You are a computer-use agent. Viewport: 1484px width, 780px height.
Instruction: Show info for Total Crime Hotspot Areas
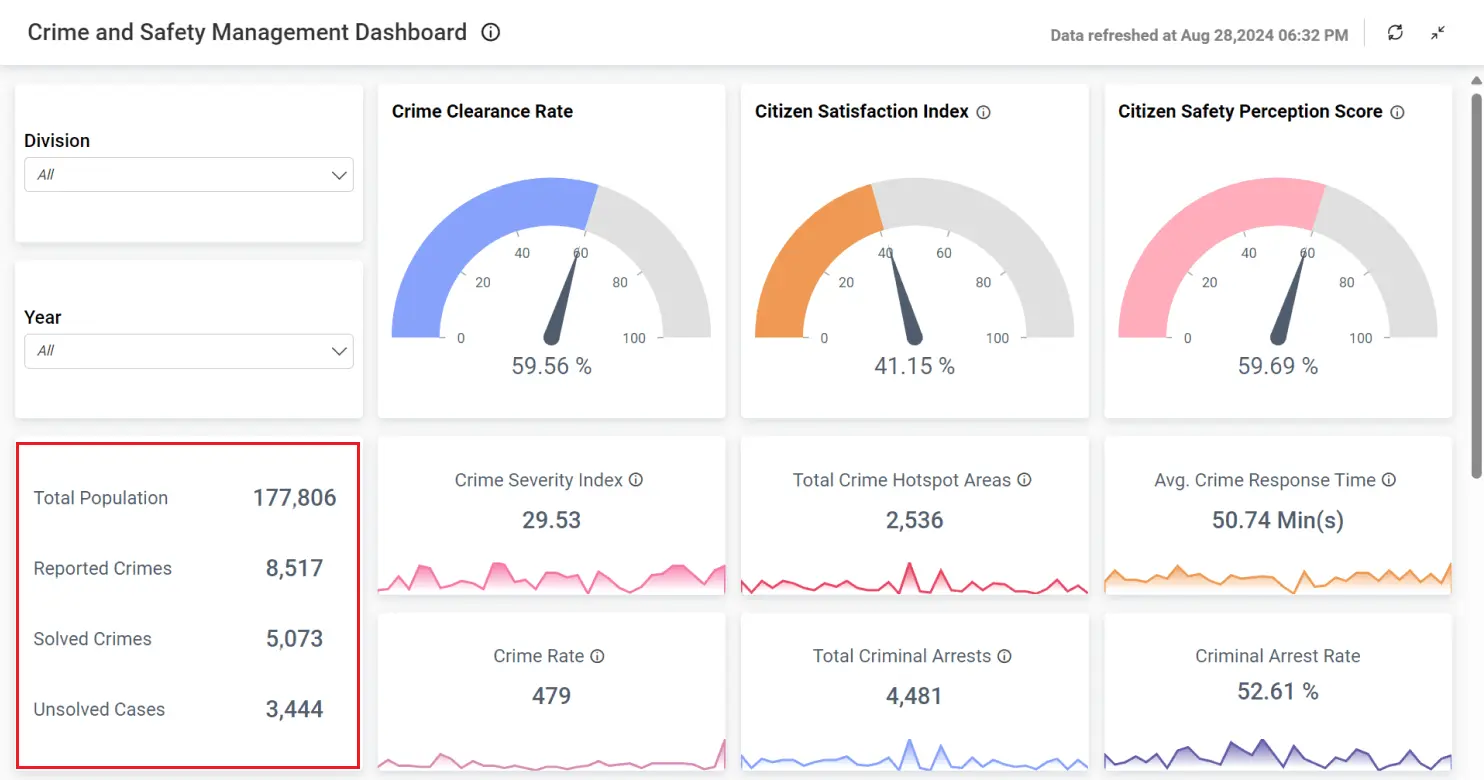[x=1024, y=480]
